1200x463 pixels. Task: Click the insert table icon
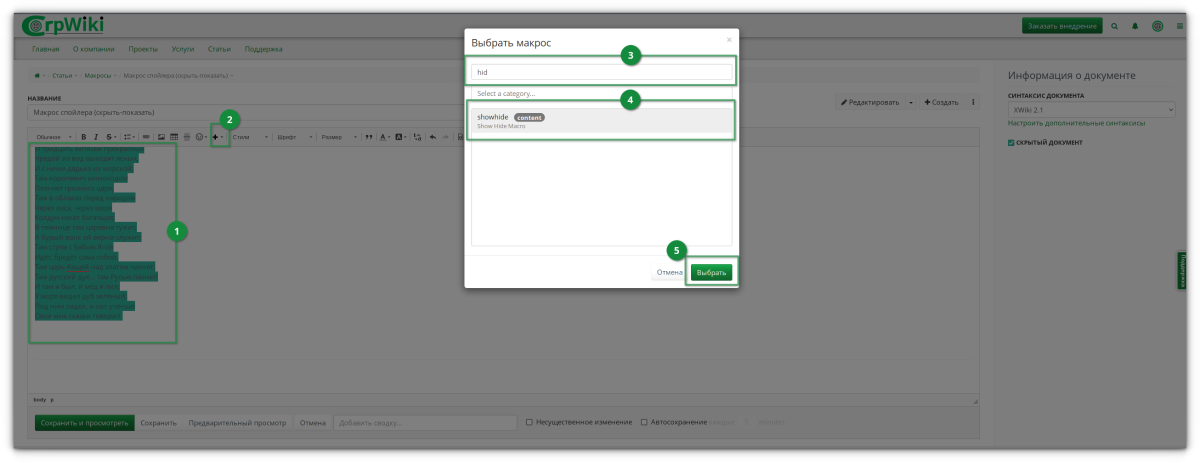coord(173,137)
